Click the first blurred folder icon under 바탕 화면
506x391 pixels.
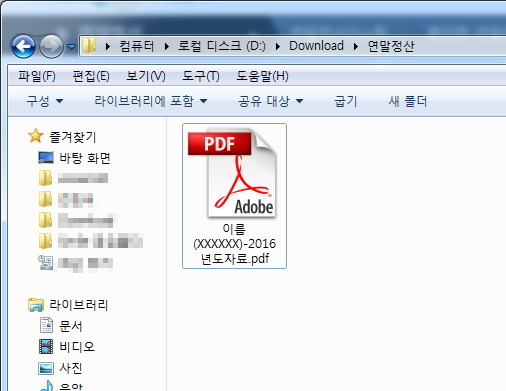point(45,178)
